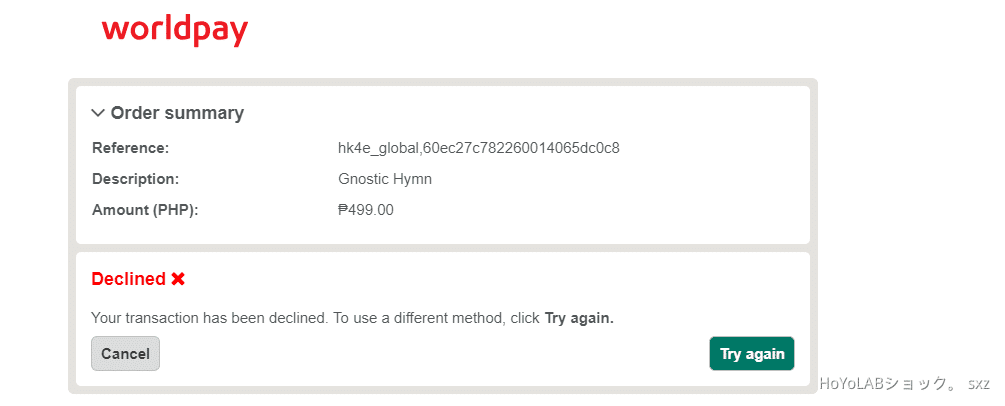The width and height of the screenshot is (1005, 406).
Task: Click the Description field label
Action: tap(135, 179)
